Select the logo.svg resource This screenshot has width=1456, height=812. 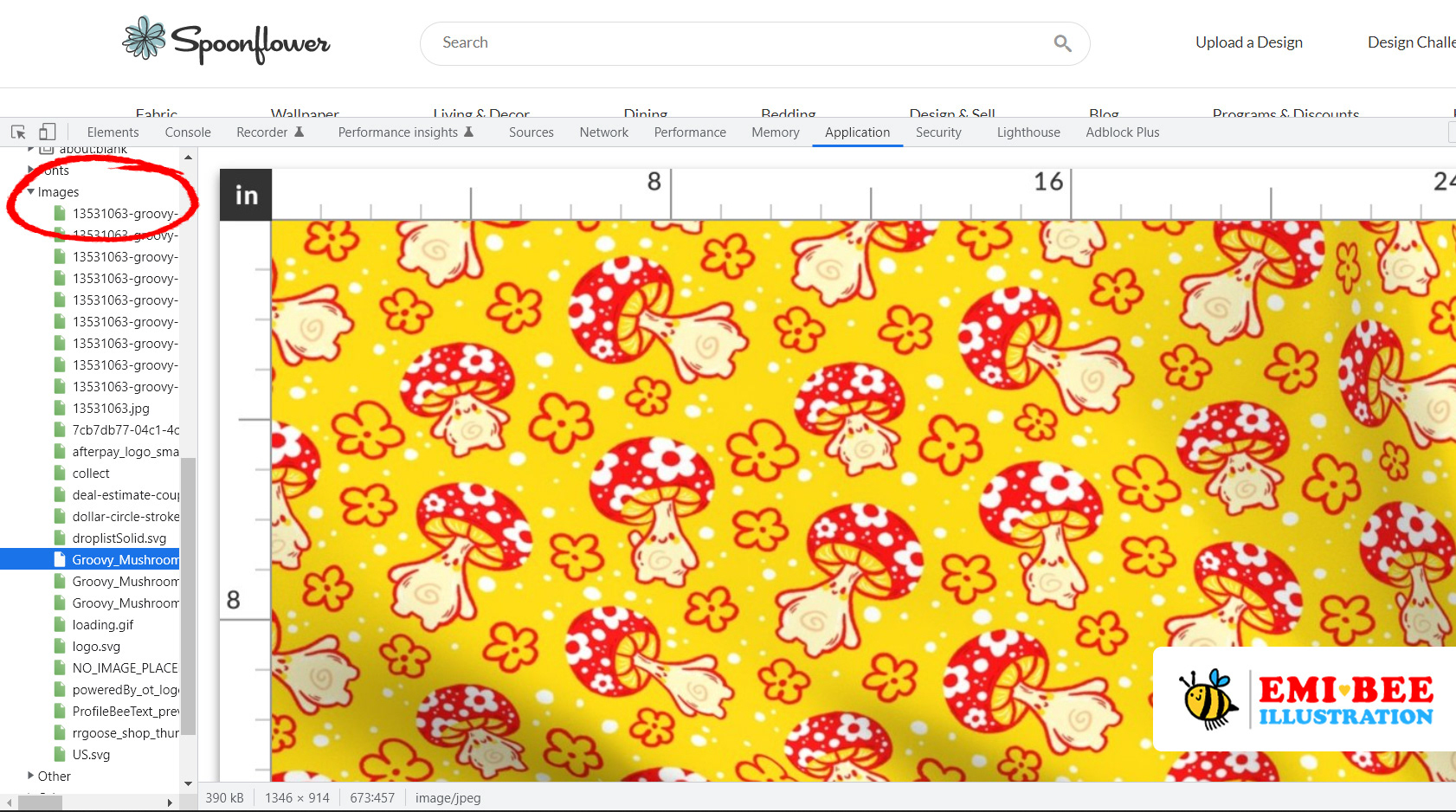click(x=96, y=646)
